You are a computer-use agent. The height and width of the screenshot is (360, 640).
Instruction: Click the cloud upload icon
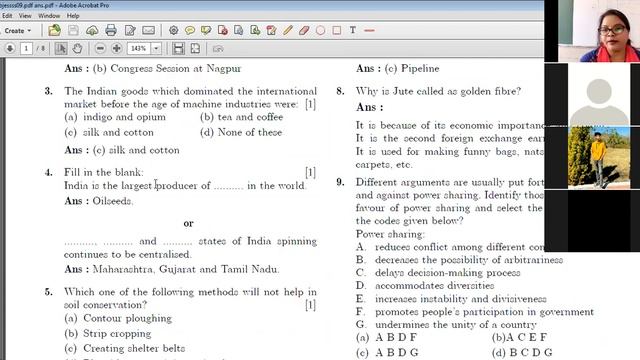[92, 30]
